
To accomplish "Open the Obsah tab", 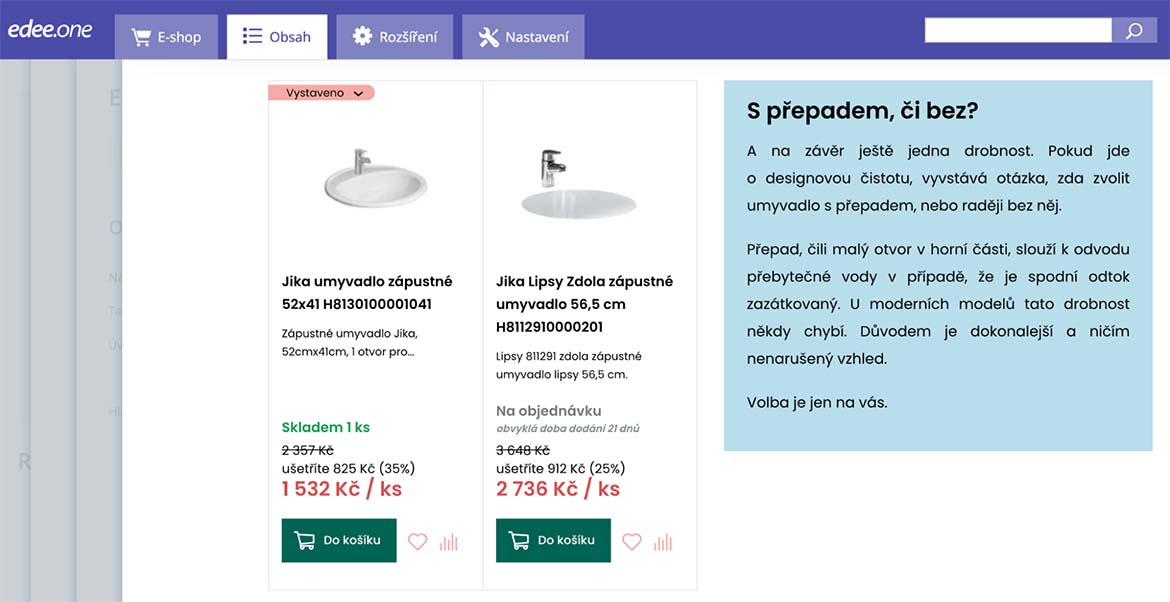I will tap(277, 37).
